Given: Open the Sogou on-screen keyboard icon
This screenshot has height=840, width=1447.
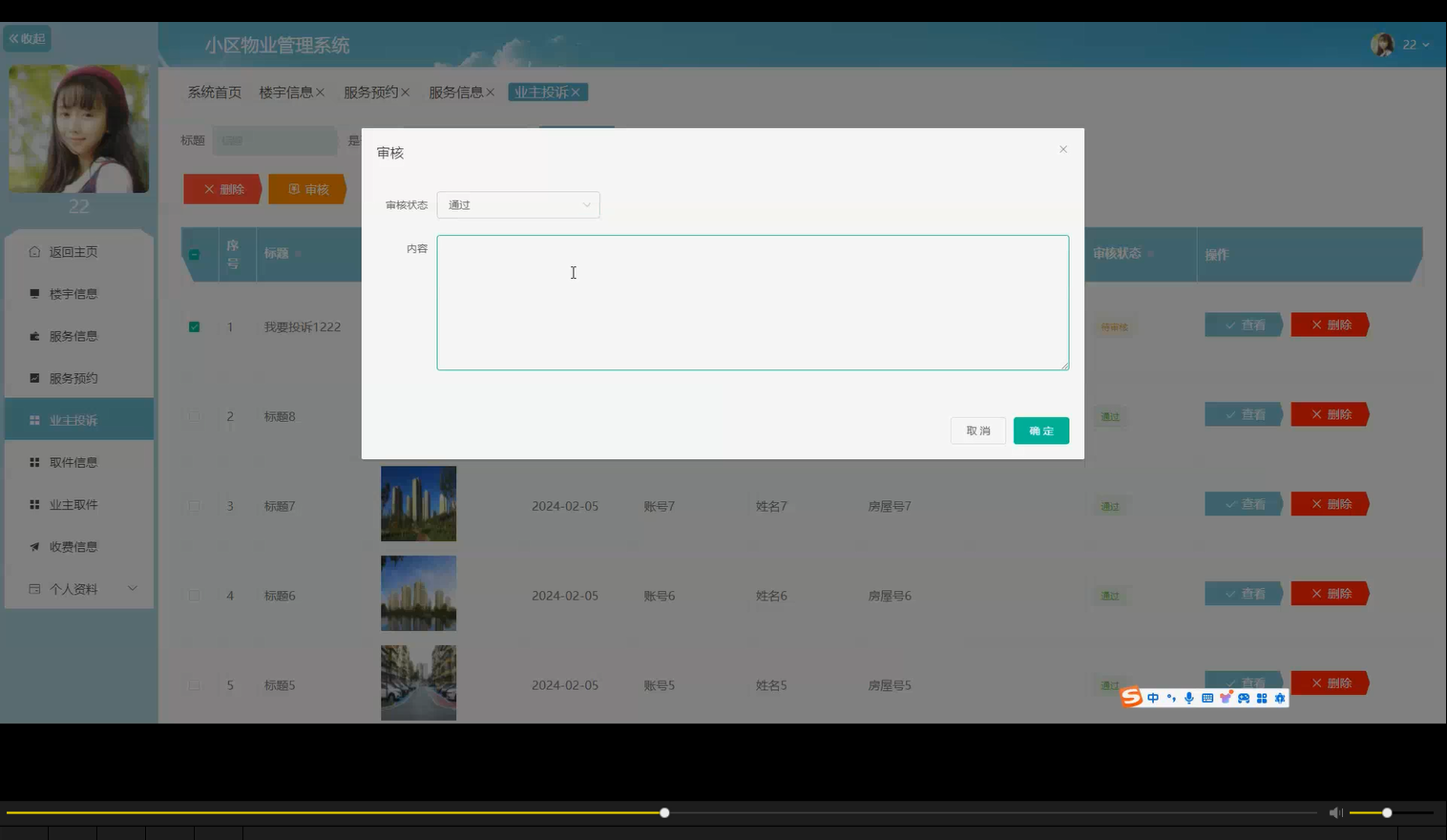Looking at the screenshot, I should point(1207,698).
